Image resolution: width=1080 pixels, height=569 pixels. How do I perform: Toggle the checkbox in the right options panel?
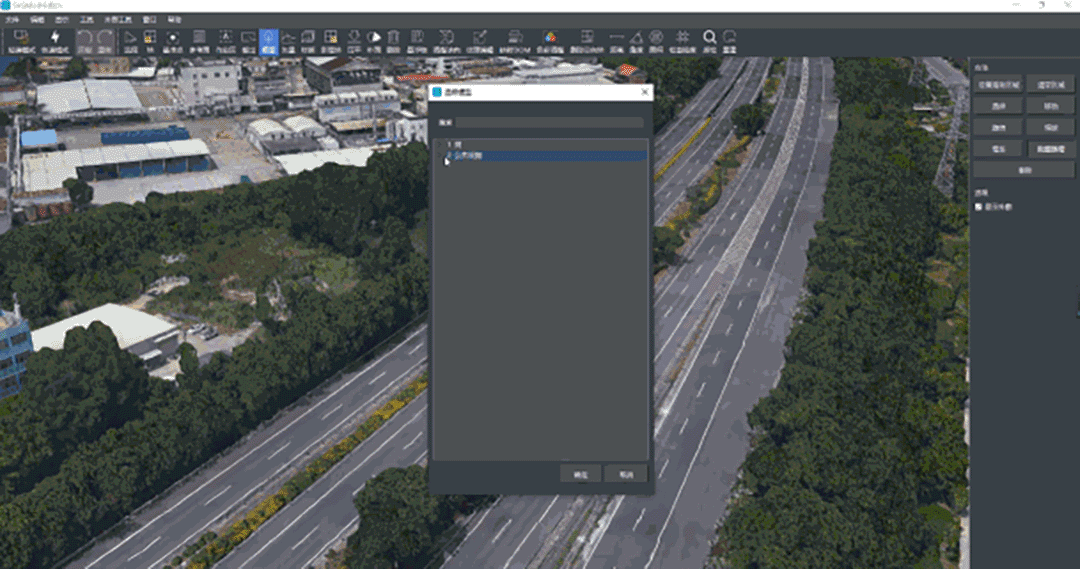pos(979,207)
